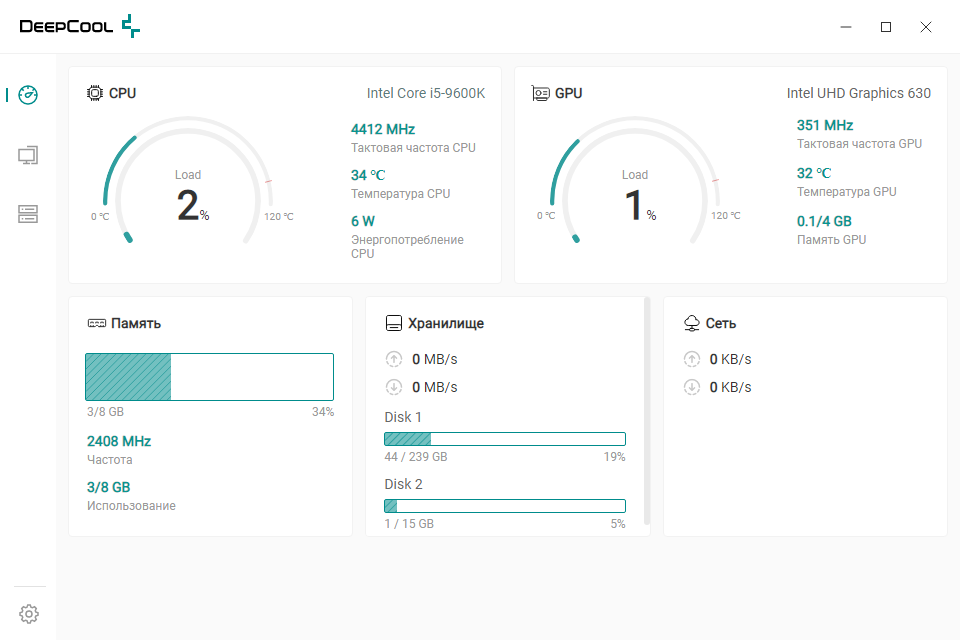This screenshot has height=640, width=960.
Task: Open the server rack sidebar icon
Action: coord(28,214)
